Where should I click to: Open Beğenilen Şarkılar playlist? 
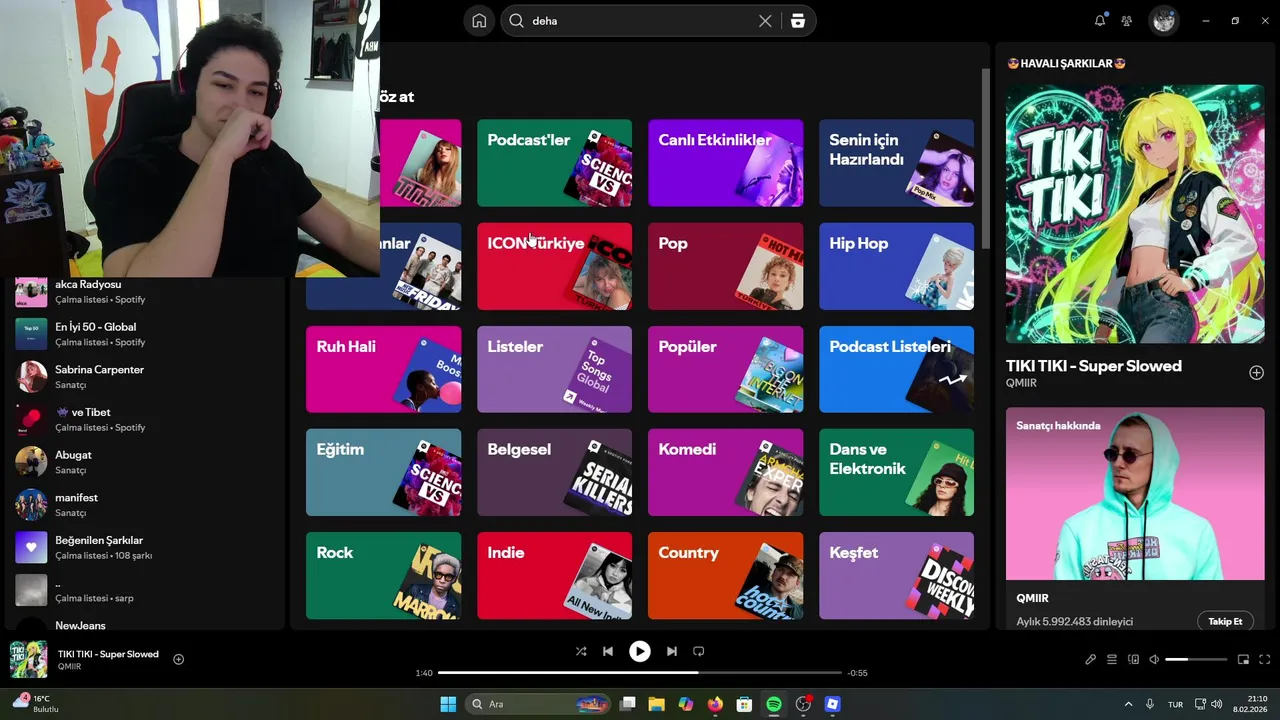click(x=145, y=547)
